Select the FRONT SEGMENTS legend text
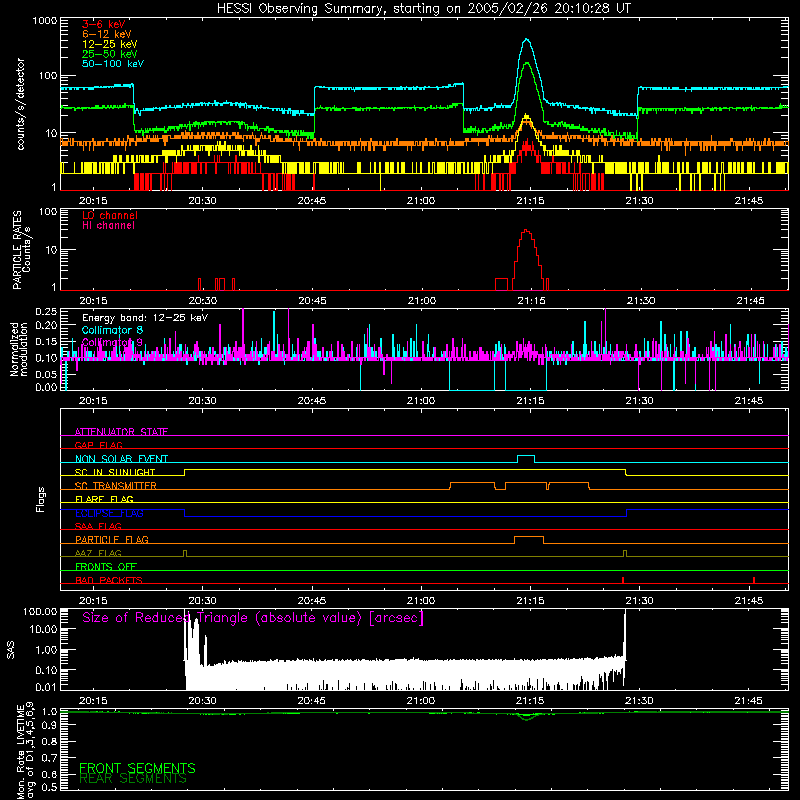800x800 pixels. point(137,768)
